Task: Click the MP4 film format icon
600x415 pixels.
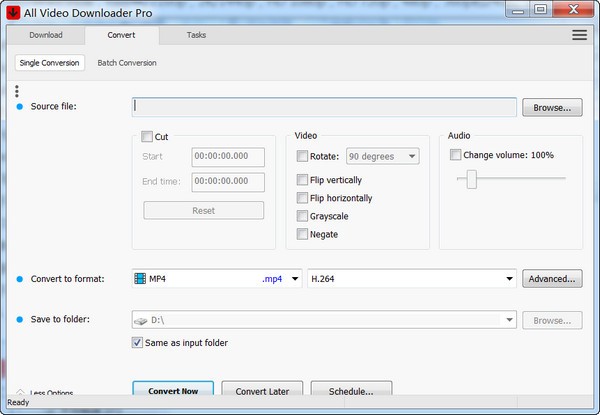Action: [x=140, y=279]
